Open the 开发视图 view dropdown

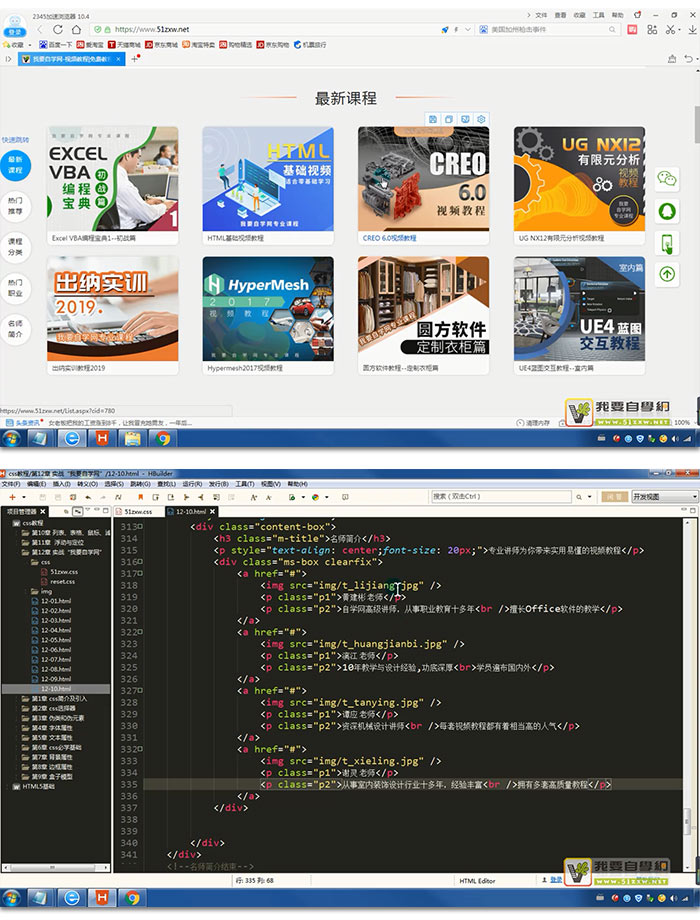[x=665, y=496]
